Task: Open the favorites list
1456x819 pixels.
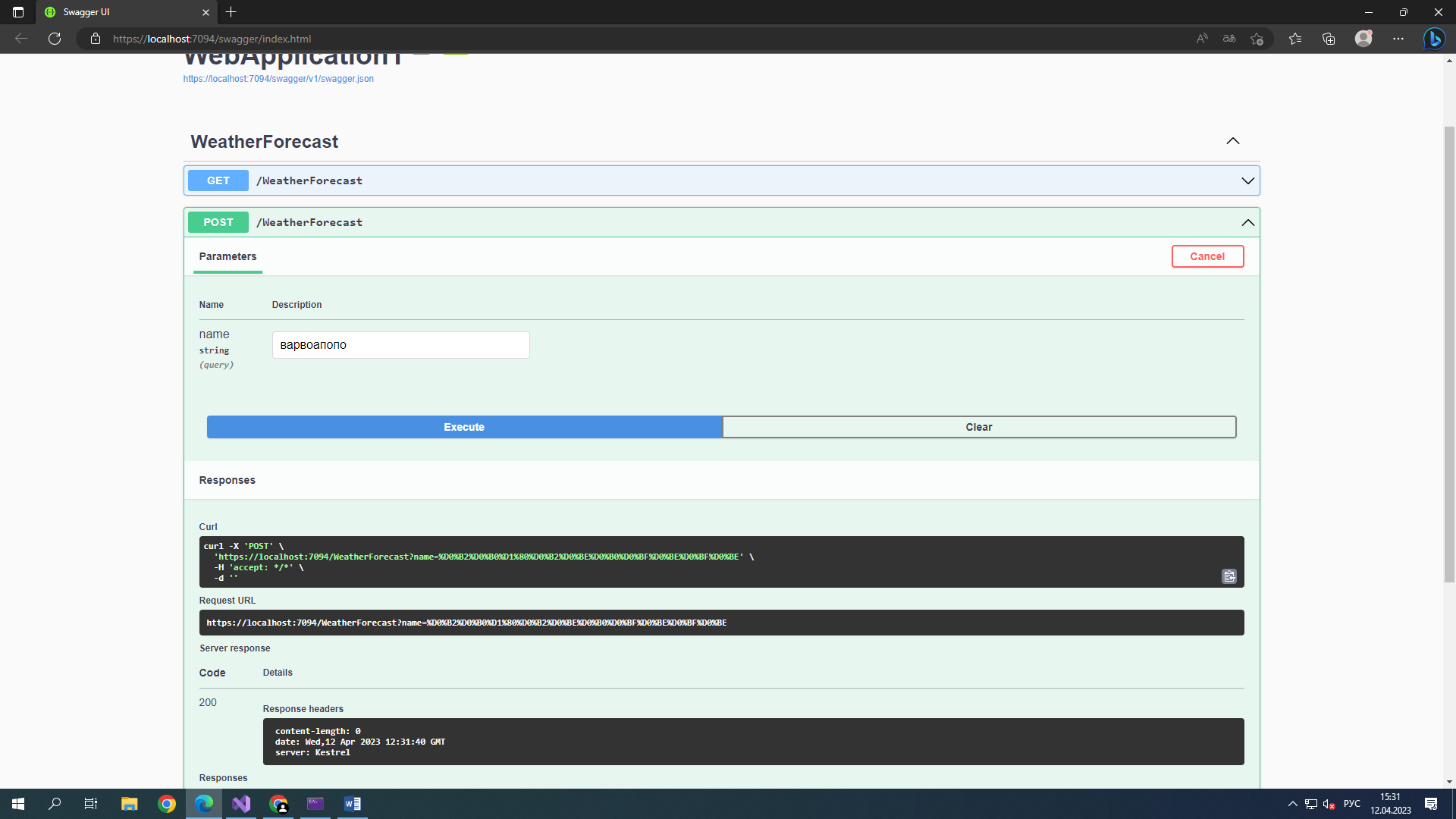Action: tap(1295, 39)
